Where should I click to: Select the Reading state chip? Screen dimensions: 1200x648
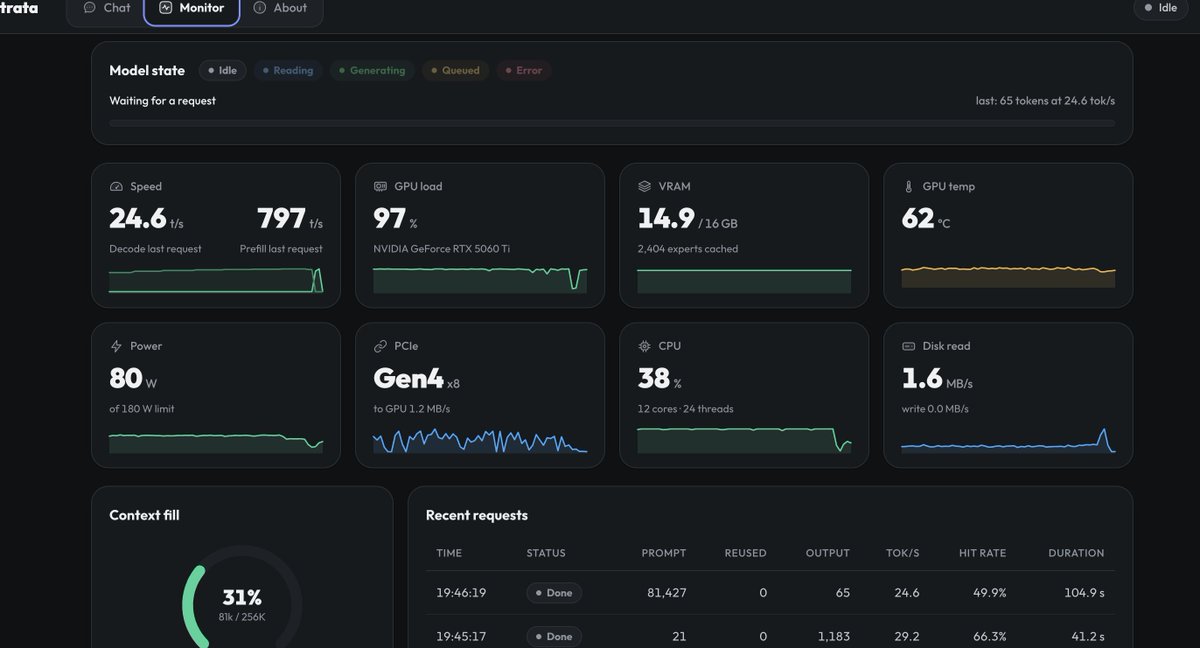click(287, 71)
